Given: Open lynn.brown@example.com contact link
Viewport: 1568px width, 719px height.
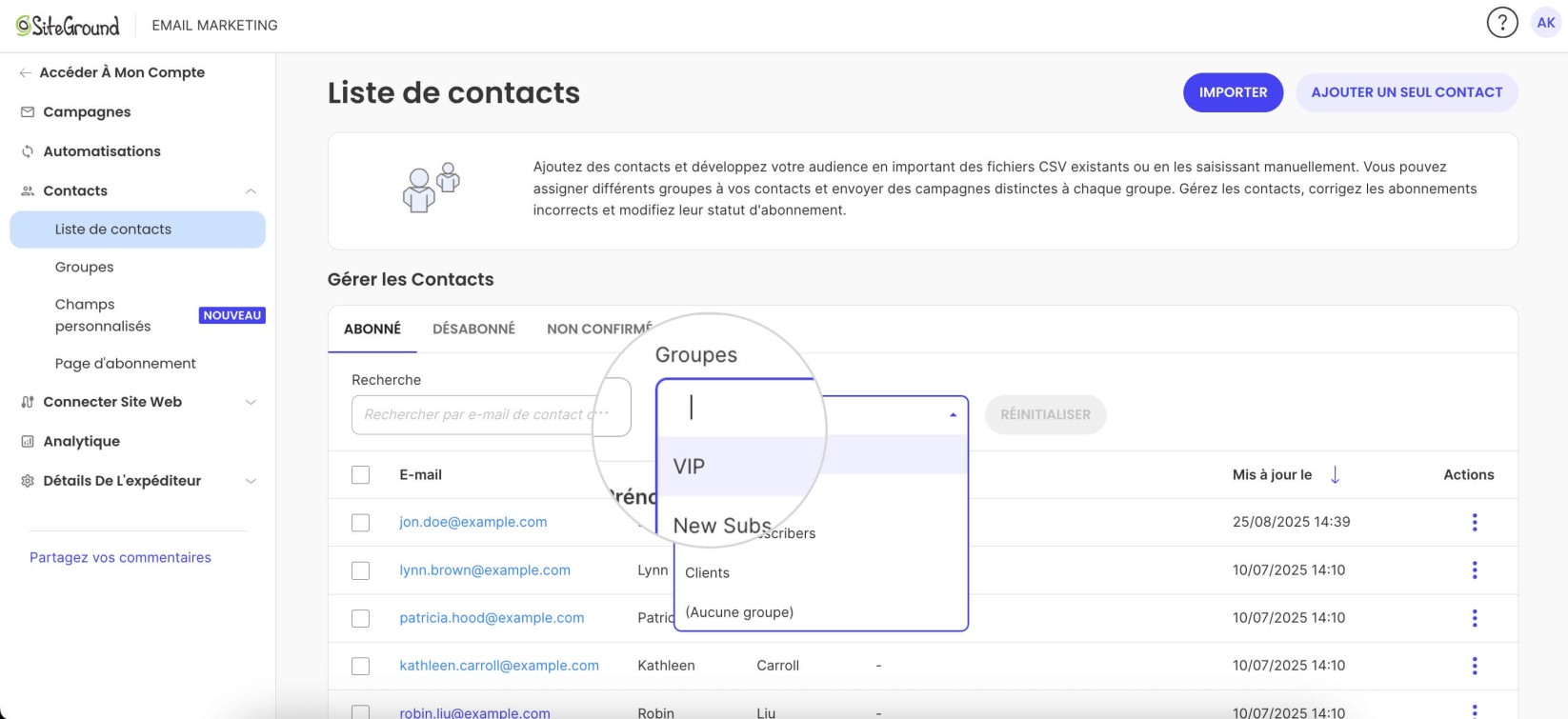Looking at the screenshot, I should coord(485,570).
